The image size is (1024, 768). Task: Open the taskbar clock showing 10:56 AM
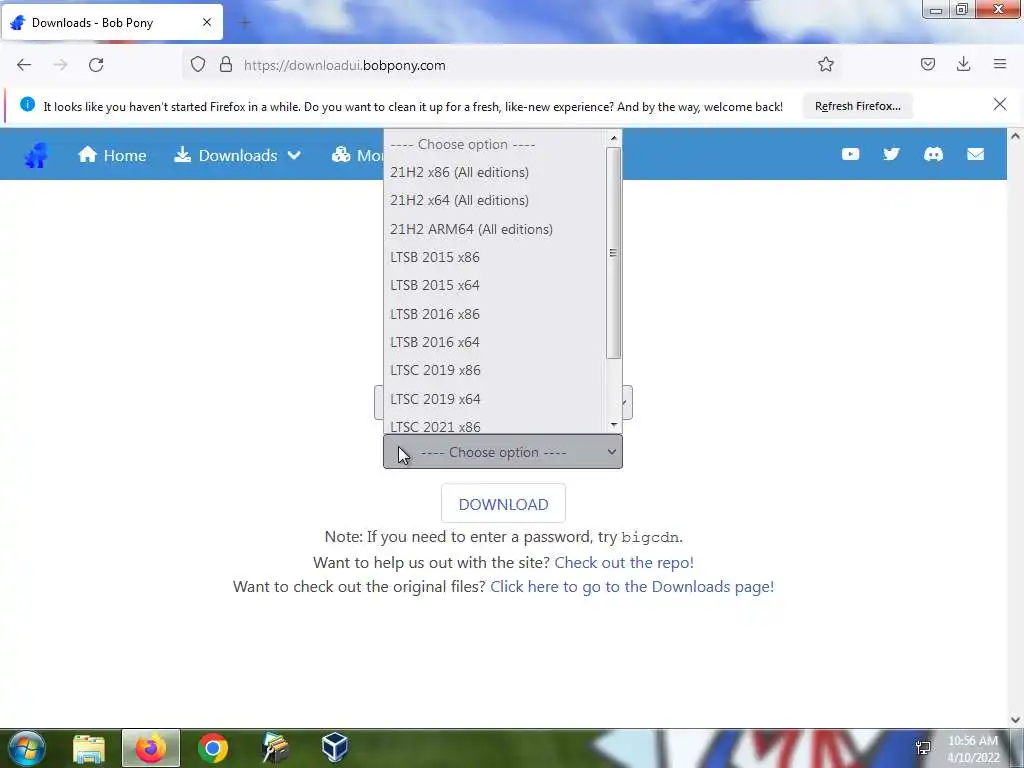973,749
